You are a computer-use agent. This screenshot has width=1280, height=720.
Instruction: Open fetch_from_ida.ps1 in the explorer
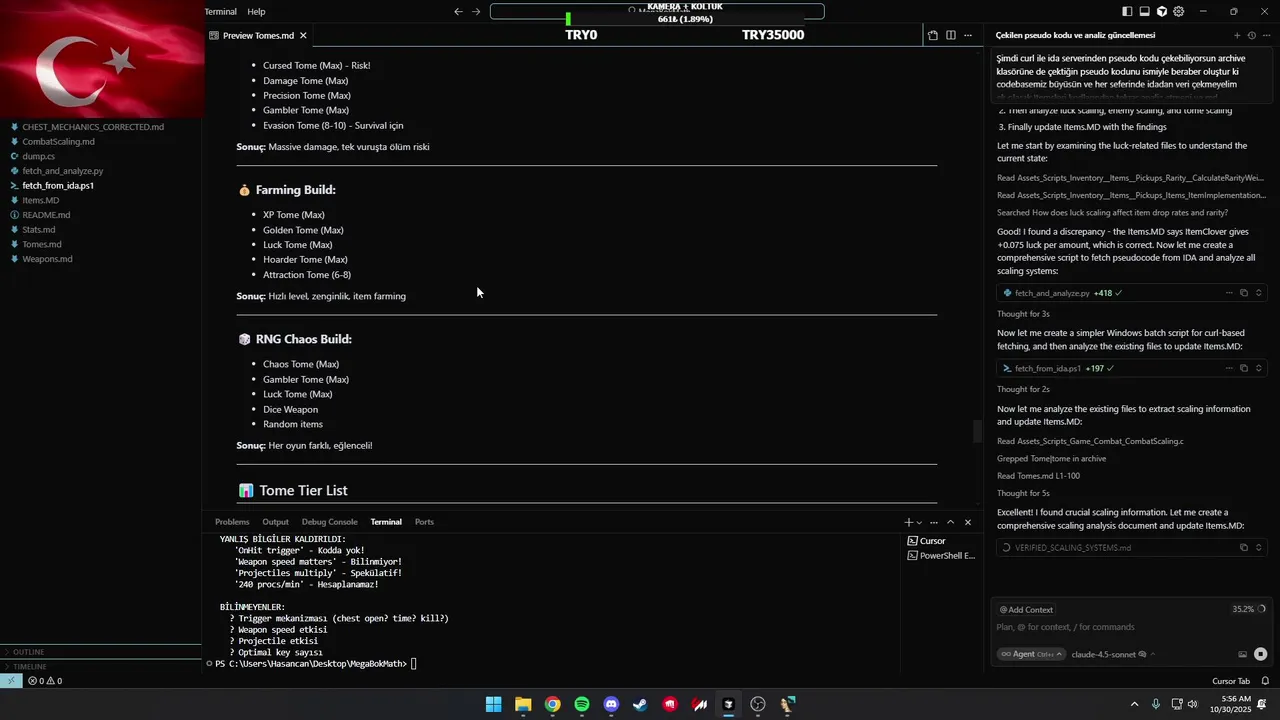(x=58, y=186)
